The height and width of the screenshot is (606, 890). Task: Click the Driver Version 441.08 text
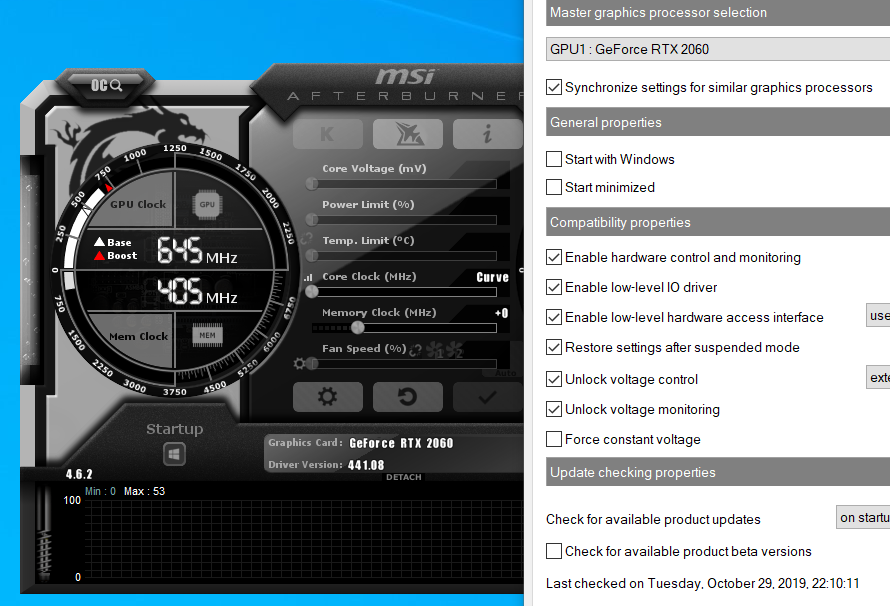coord(366,465)
